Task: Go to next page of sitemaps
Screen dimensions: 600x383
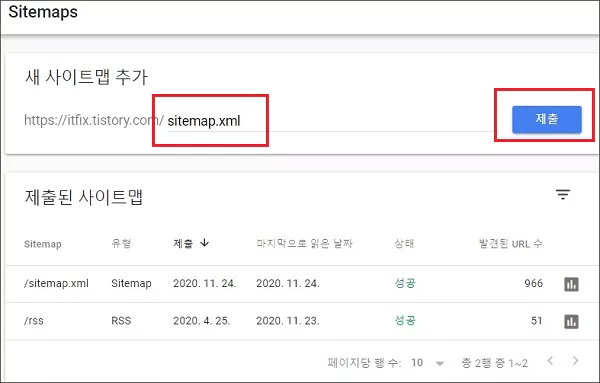Action: click(x=575, y=360)
